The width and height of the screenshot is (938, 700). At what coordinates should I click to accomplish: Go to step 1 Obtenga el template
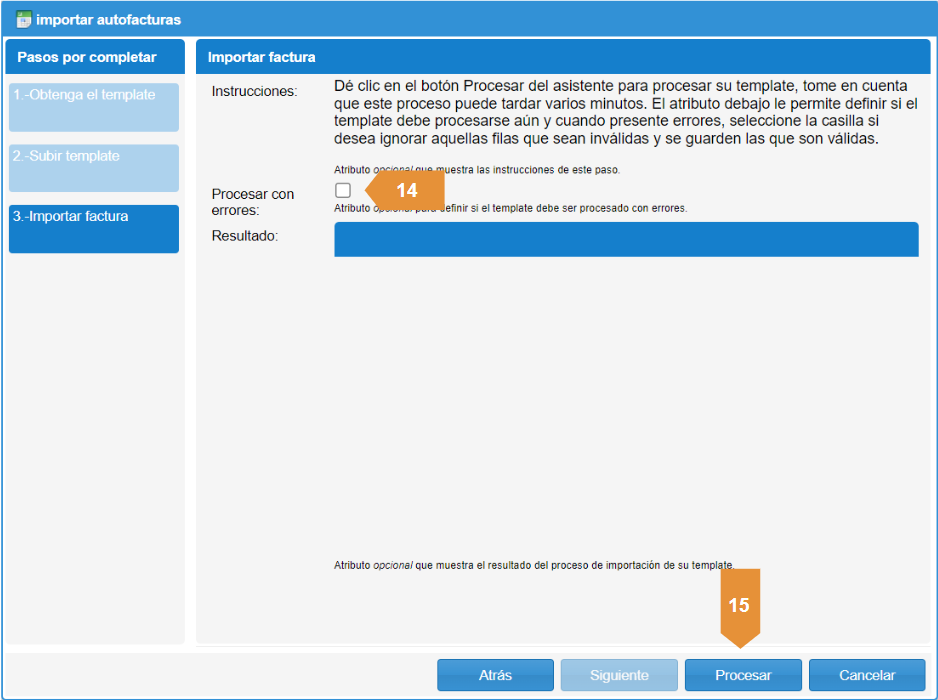coord(94,107)
